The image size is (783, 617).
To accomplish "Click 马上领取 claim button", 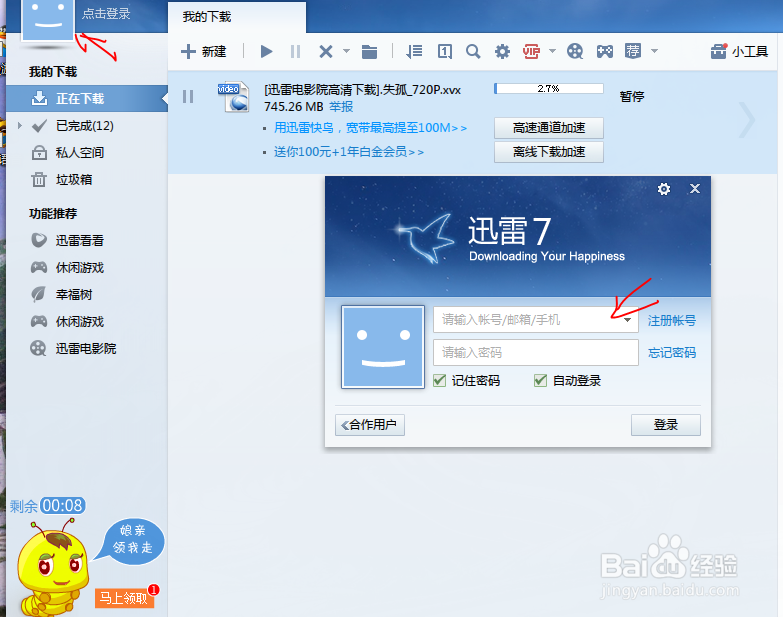I will click(x=124, y=598).
